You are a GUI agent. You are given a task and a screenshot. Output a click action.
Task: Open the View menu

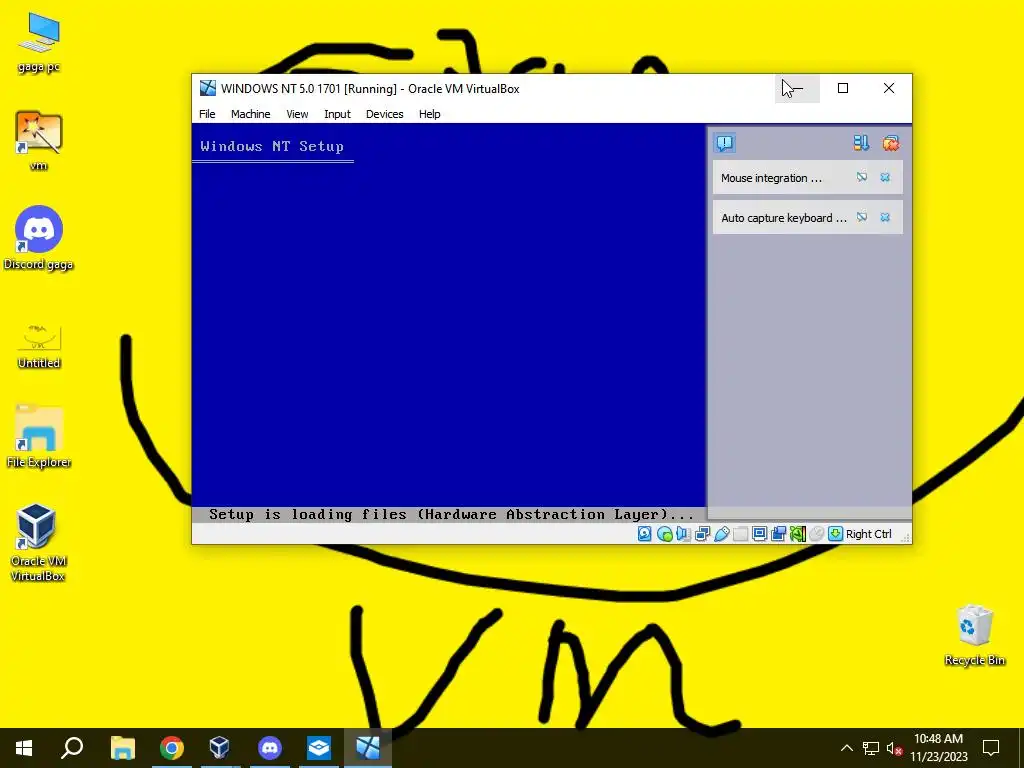297,114
